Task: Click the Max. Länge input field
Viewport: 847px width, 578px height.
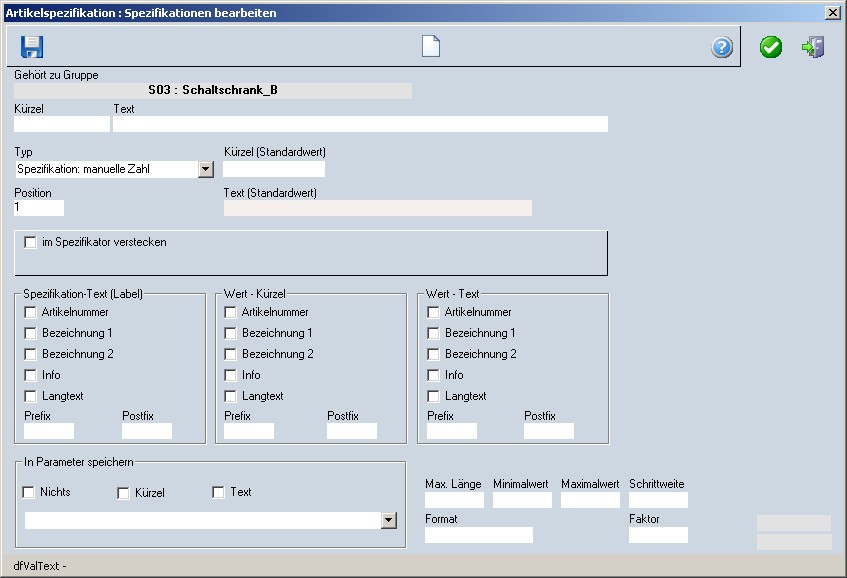Action: [454, 500]
